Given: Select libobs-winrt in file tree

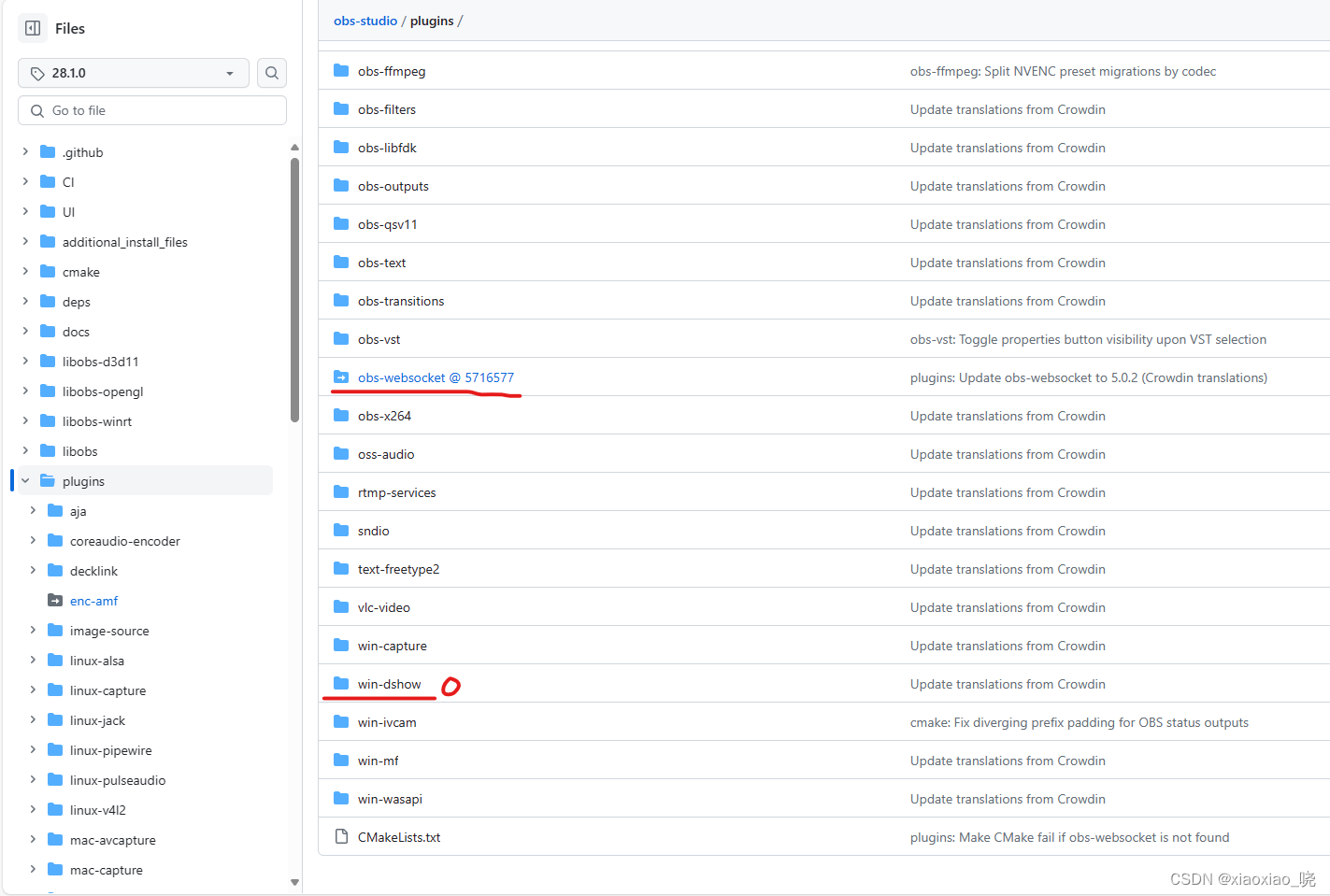Looking at the screenshot, I should pyautogui.click(x=97, y=421).
